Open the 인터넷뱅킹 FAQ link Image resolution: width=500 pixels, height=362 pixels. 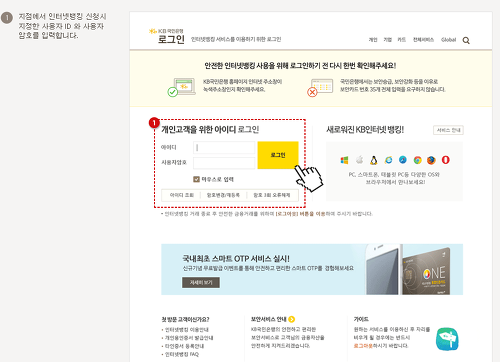(x=182, y=354)
